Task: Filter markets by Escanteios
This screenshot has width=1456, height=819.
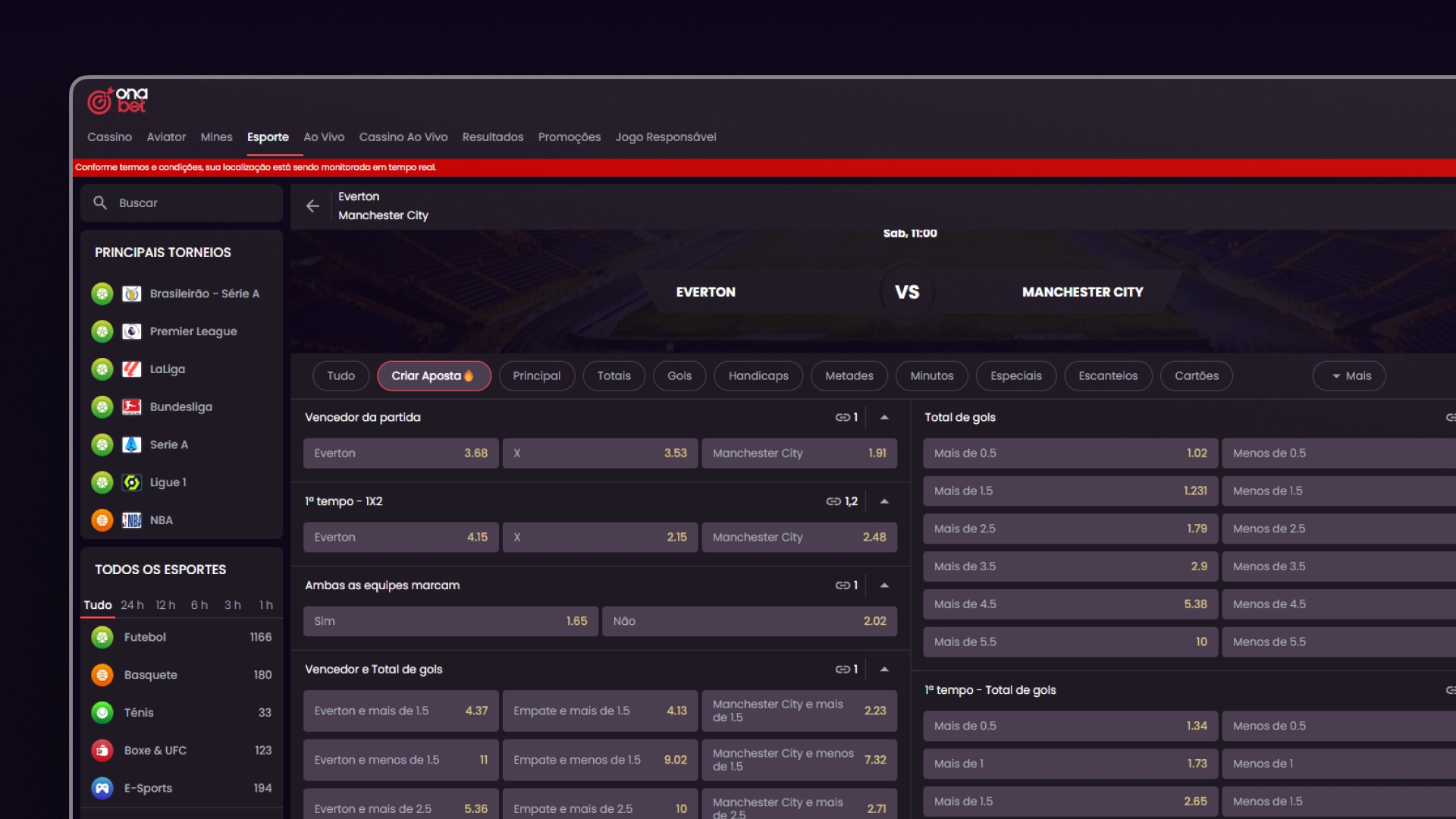Action: (x=1108, y=376)
